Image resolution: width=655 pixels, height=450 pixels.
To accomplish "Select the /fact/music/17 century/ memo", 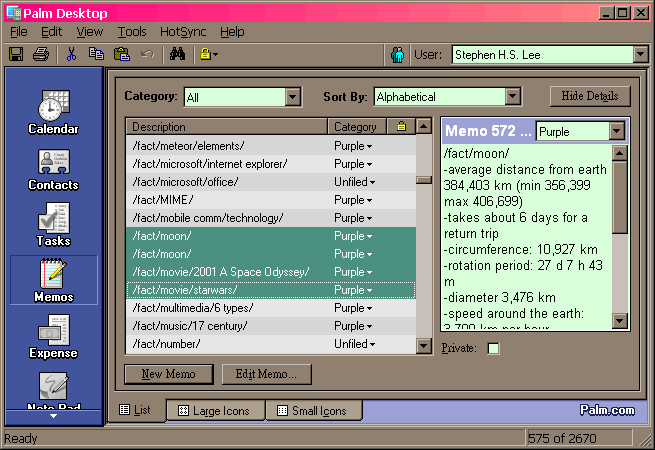I will click(271, 326).
